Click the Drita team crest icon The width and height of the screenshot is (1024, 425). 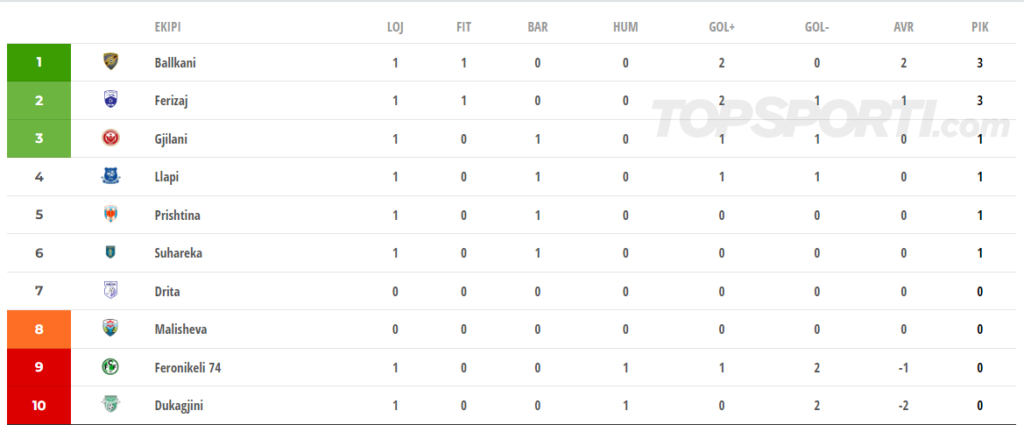point(110,291)
